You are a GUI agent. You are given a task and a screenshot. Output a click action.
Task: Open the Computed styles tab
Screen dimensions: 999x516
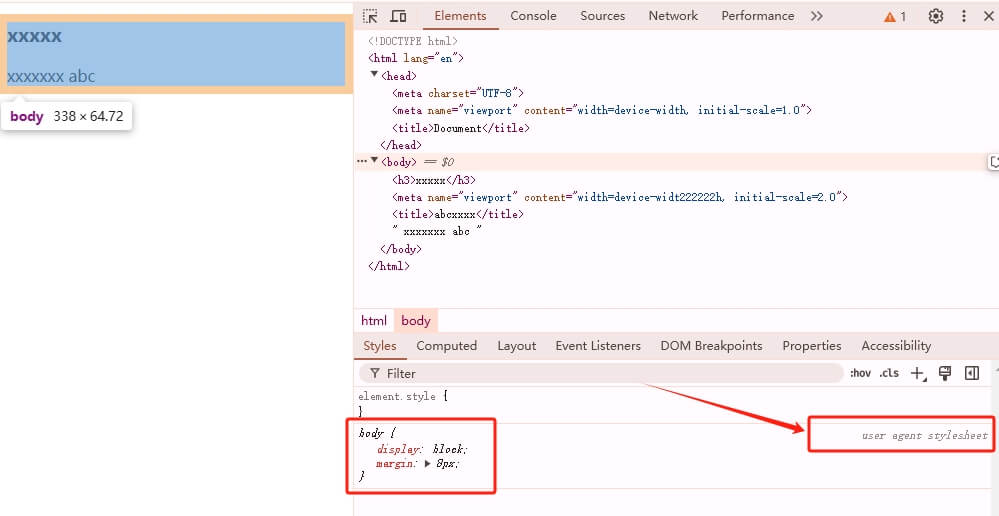446,346
